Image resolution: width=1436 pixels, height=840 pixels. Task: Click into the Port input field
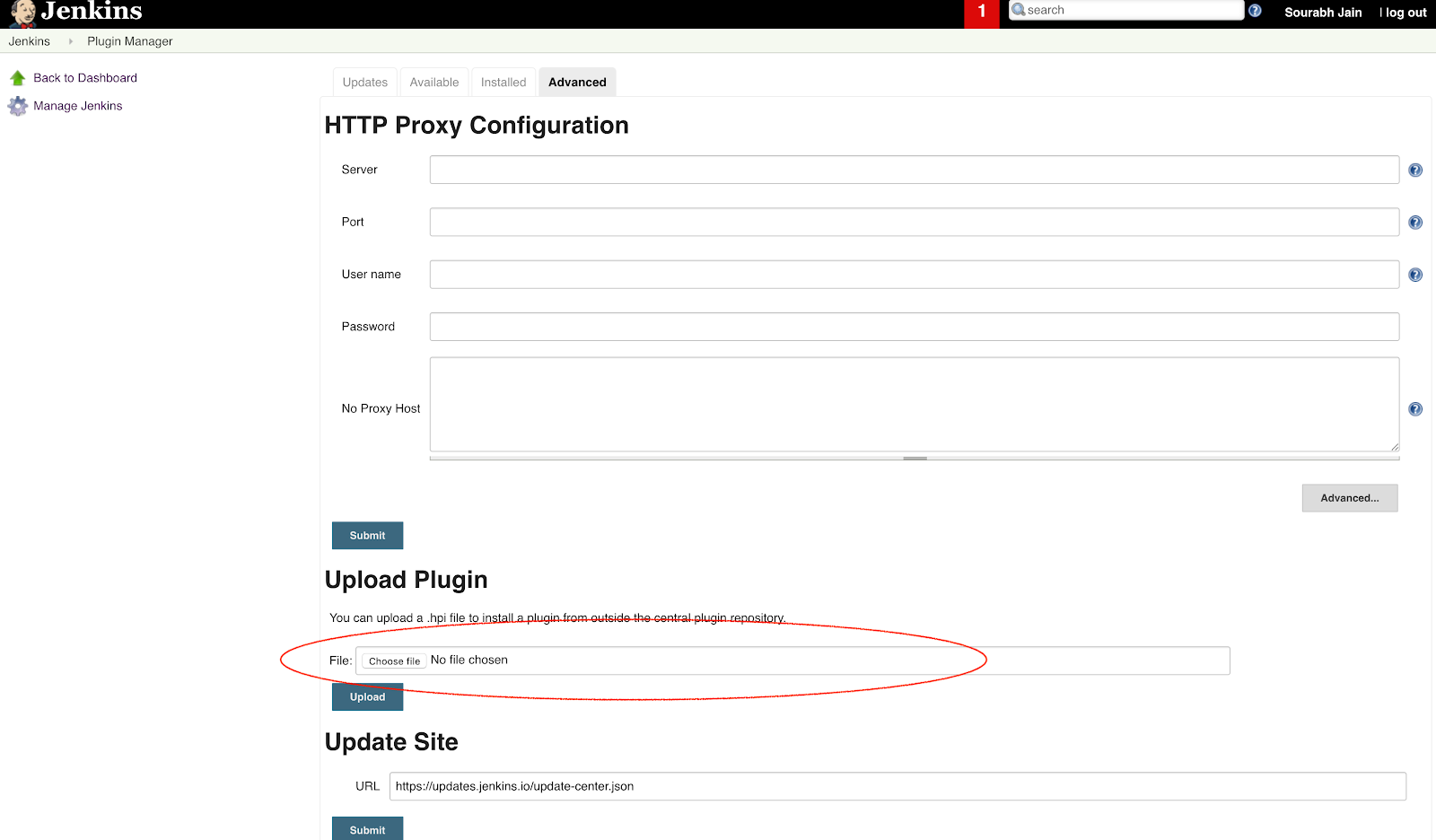click(915, 222)
